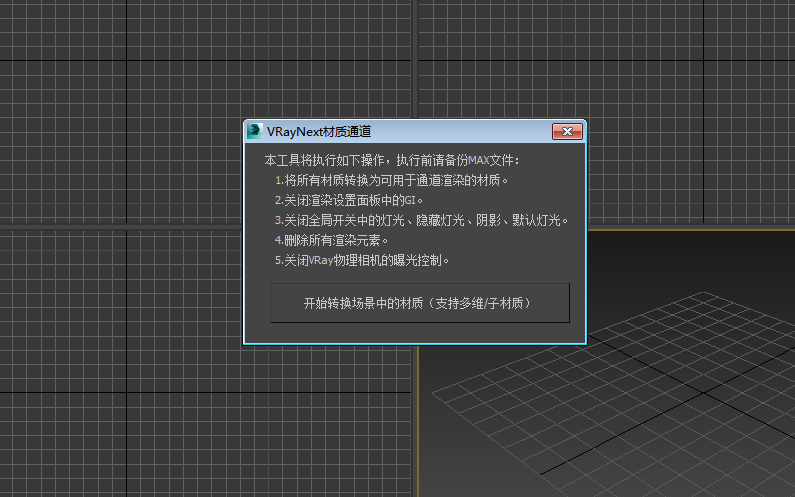Screen dimensions: 795x497
Task: Click the line 3.关闭全局开关中的灯光、隐藏灯光
Action: point(421,220)
